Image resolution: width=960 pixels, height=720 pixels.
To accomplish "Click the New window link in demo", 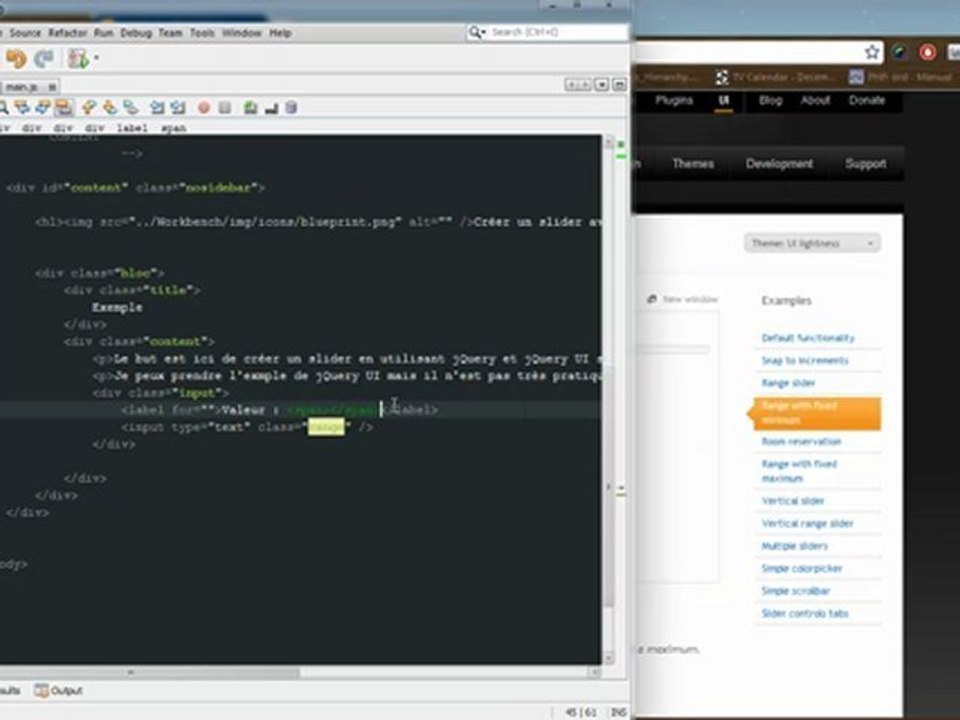I will click(x=683, y=299).
